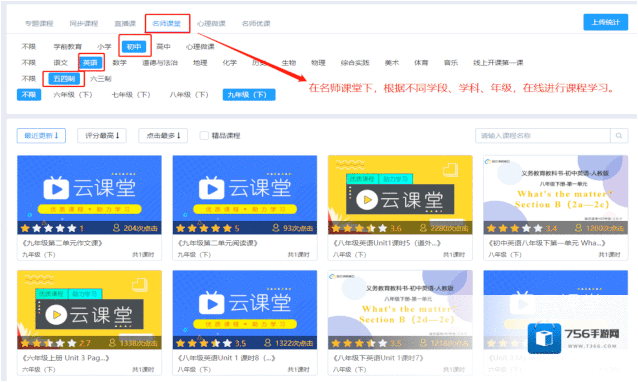The width and height of the screenshot is (638, 382).
Task: Open thumbnail of 《八年级英语Unit 1 课时8》
Action: tap(245, 310)
